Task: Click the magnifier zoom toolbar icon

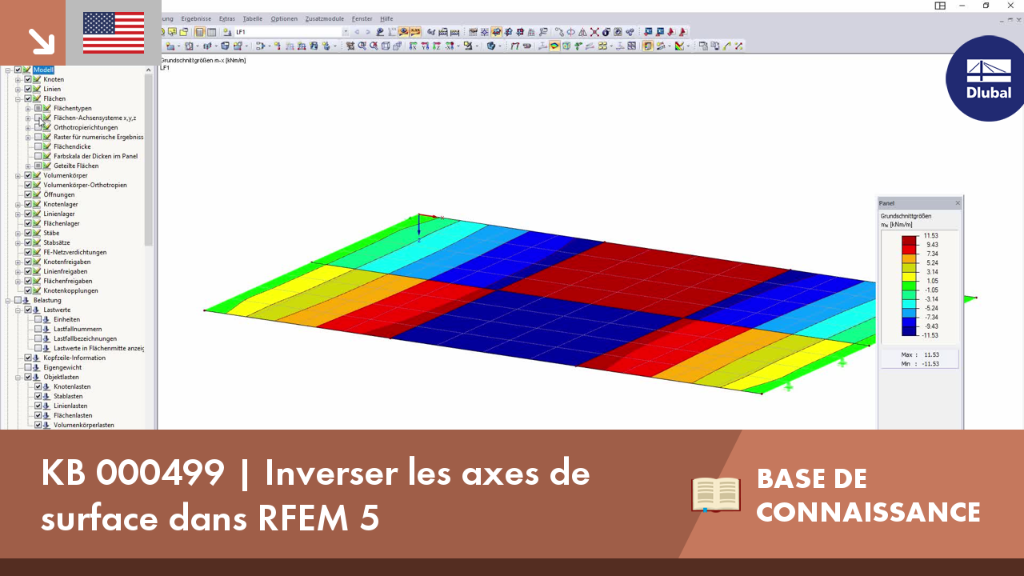Action: point(362,46)
